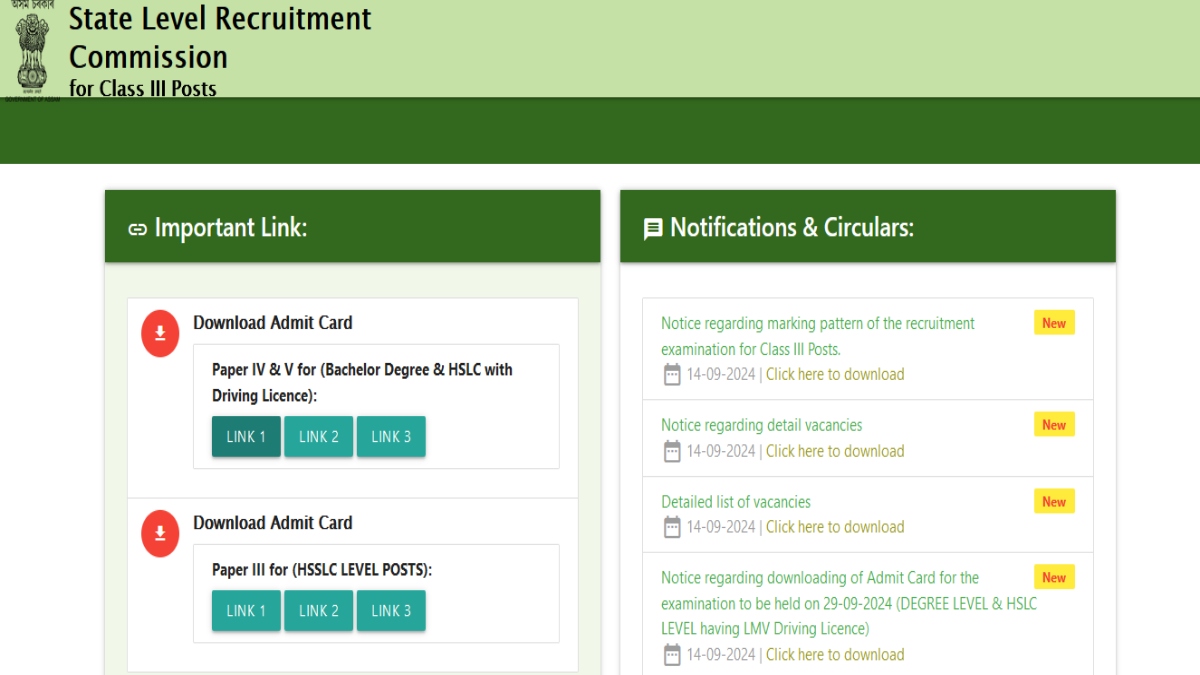The image size is (1200, 675).
Task: Download the notice regarding detail vacancies
Action: 835,451
